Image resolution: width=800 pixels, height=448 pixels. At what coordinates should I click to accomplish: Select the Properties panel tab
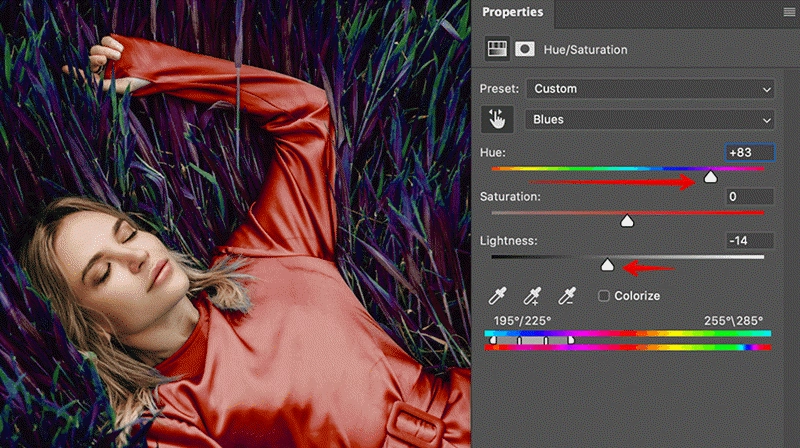click(x=513, y=13)
